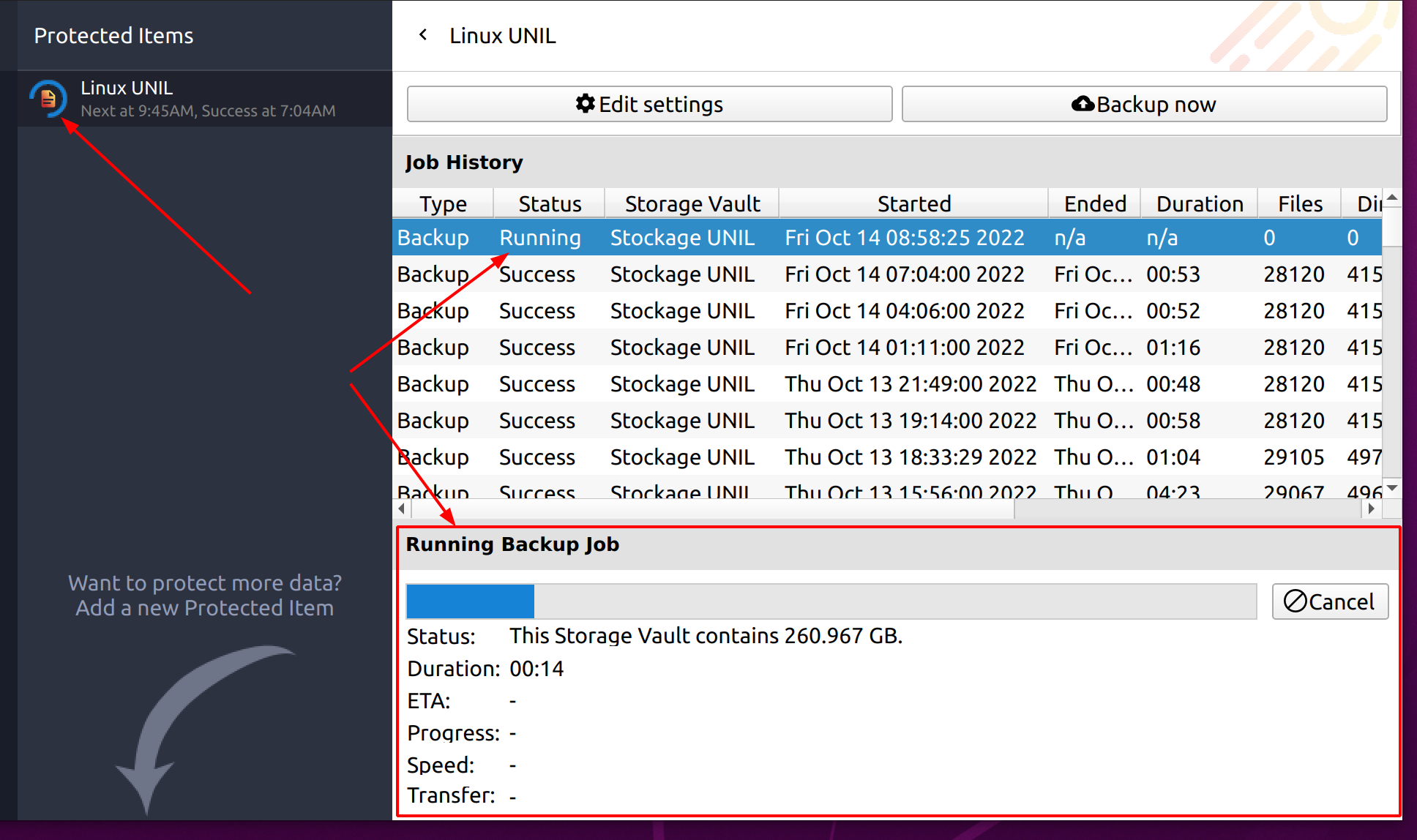The width and height of the screenshot is (1417, 840).
Task: Go back using the left chevron
Action: click(x=423, y=34)
